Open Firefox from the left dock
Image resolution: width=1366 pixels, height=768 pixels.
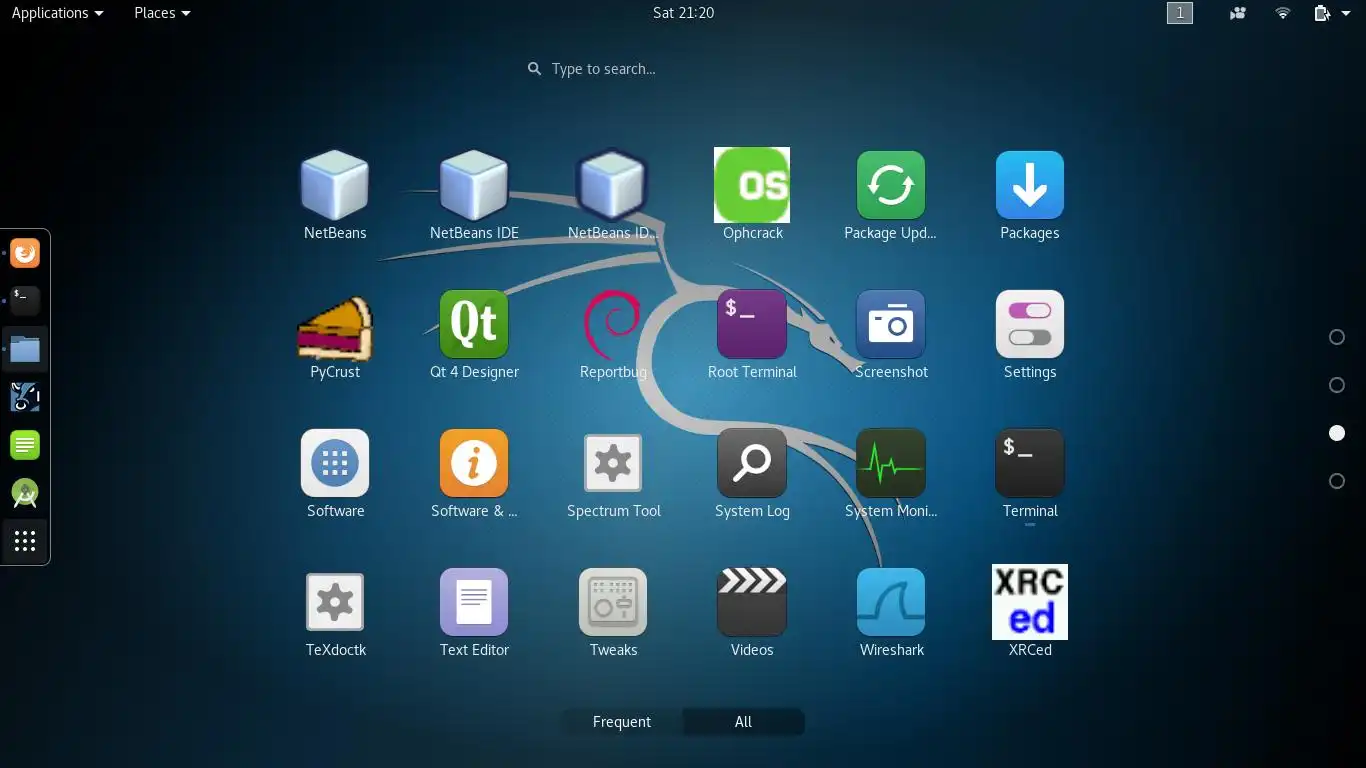[25, 253]
